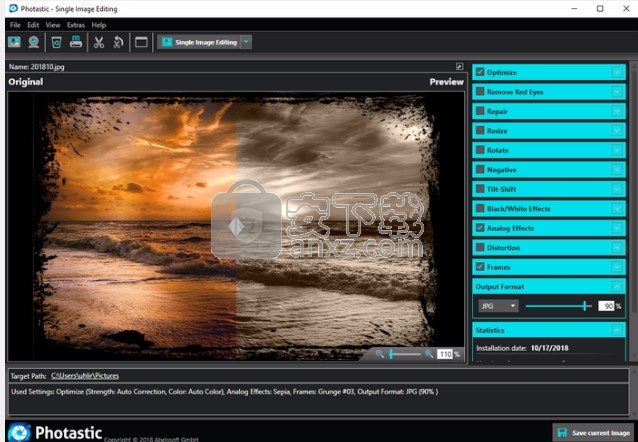Click the Photastic app icon in the title bar
This screenshot has width=638, height=442.
pos(13,9)
